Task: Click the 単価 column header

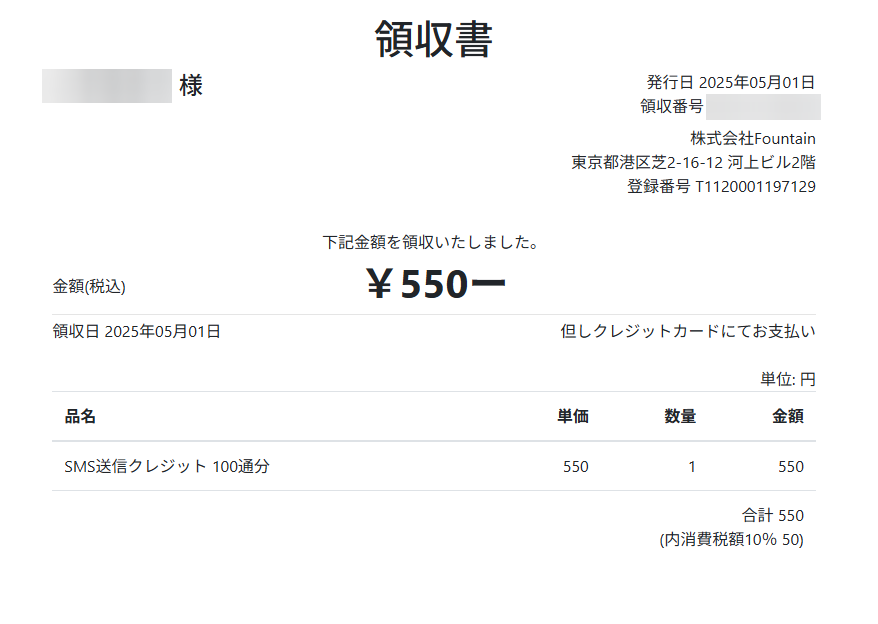Action: point(573,416)
